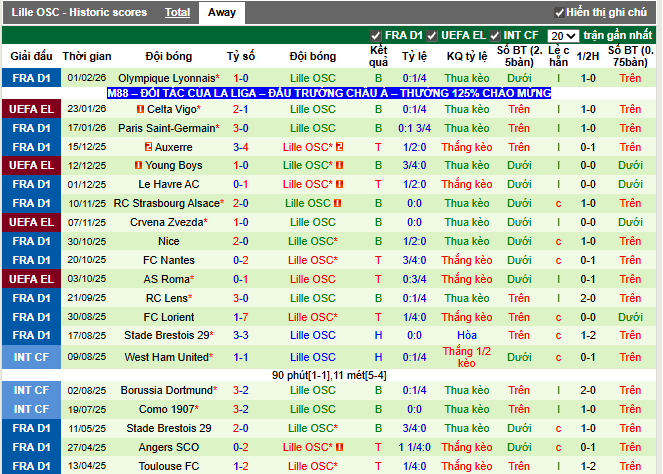
Task: Click the UEFA EL badge in AS Roma row
Action: click(x=31, y=279)
